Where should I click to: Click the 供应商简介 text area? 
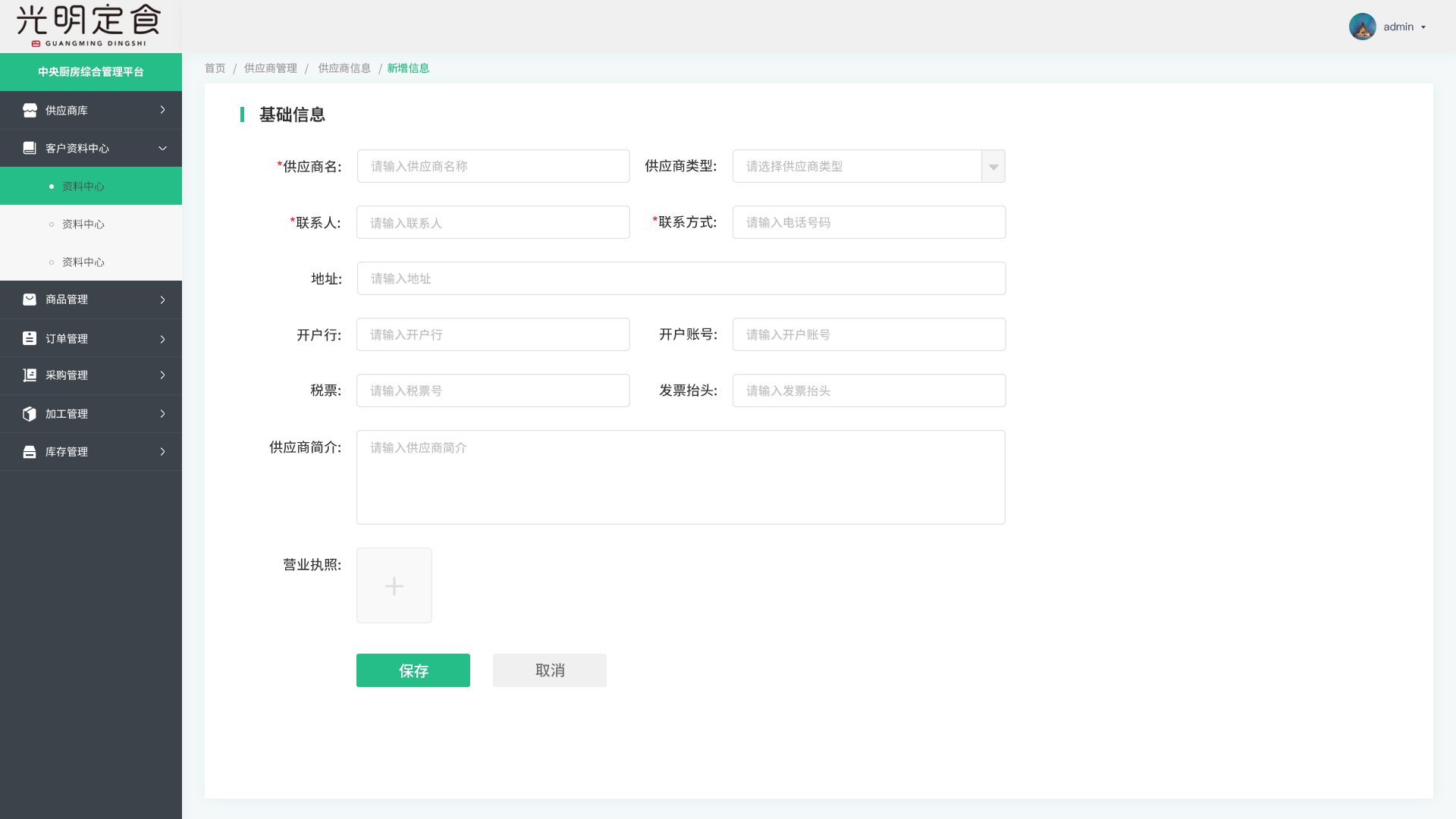coord(680,478)
